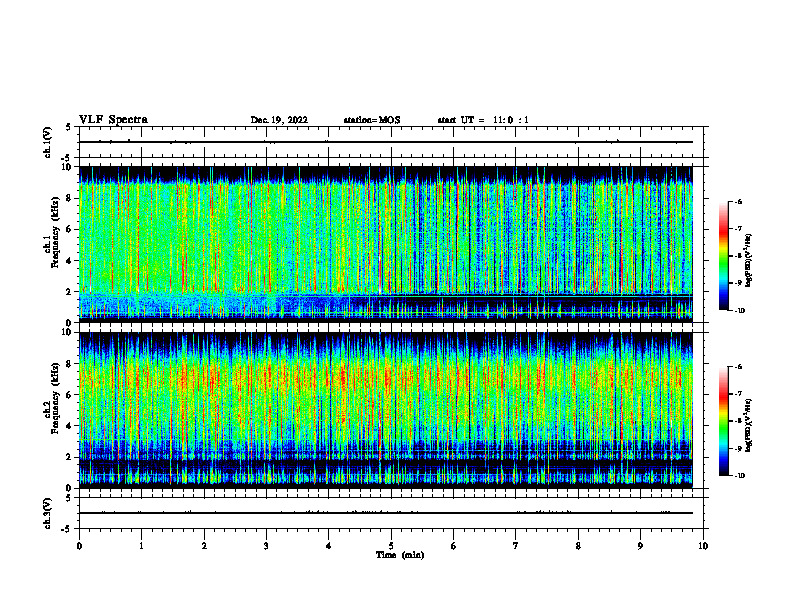Click the time axis tick label "1"
Screen dimensions: 792x612
tap(141, 546)
